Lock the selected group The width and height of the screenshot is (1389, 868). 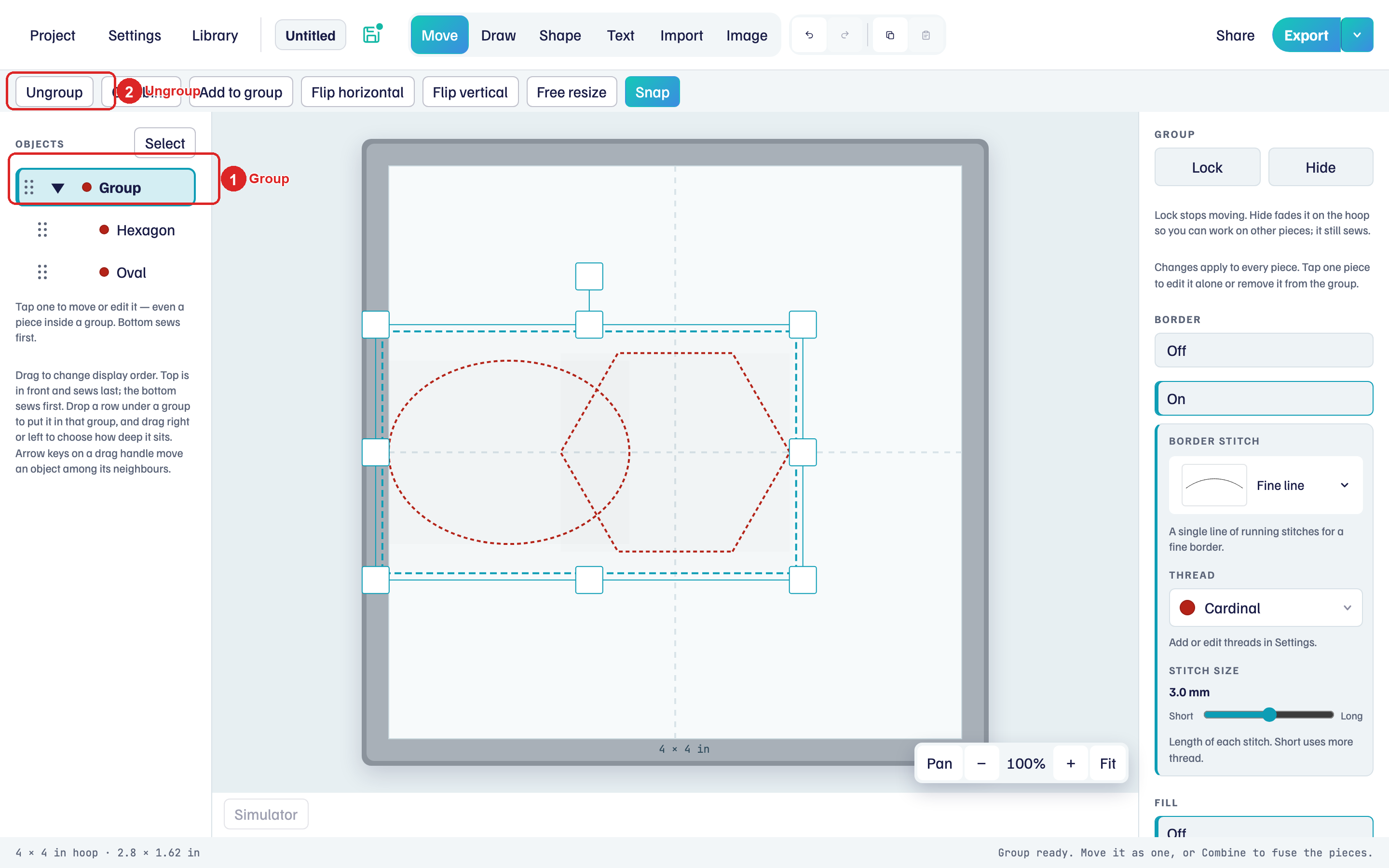1207,167
